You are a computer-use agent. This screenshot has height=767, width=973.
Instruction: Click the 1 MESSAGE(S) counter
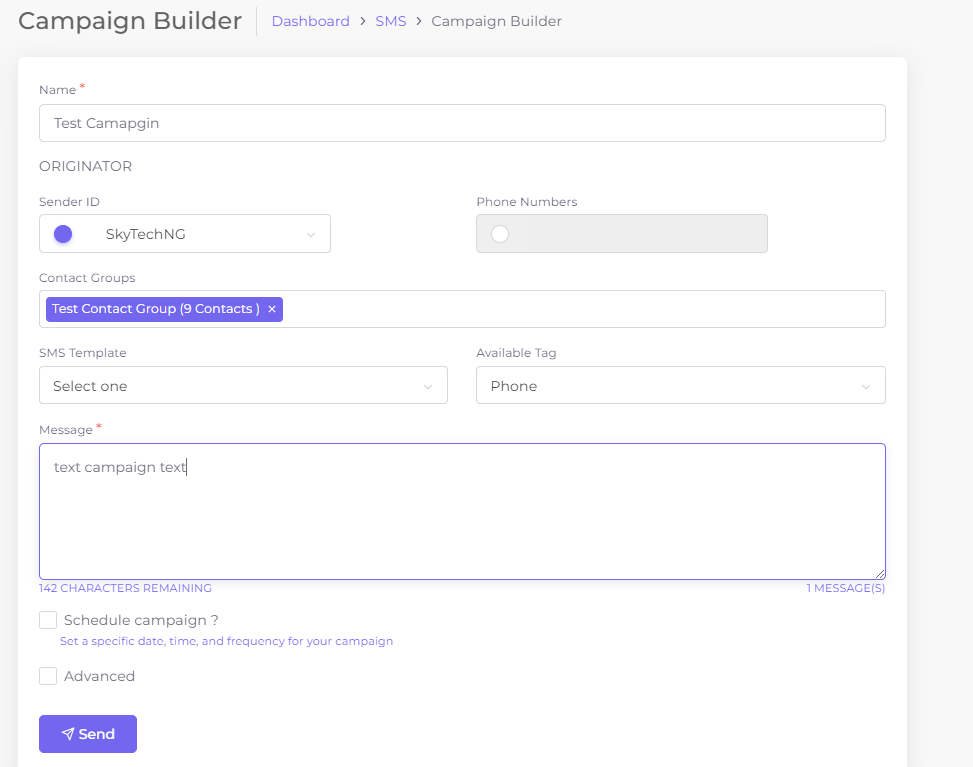[x=846, y=588]
